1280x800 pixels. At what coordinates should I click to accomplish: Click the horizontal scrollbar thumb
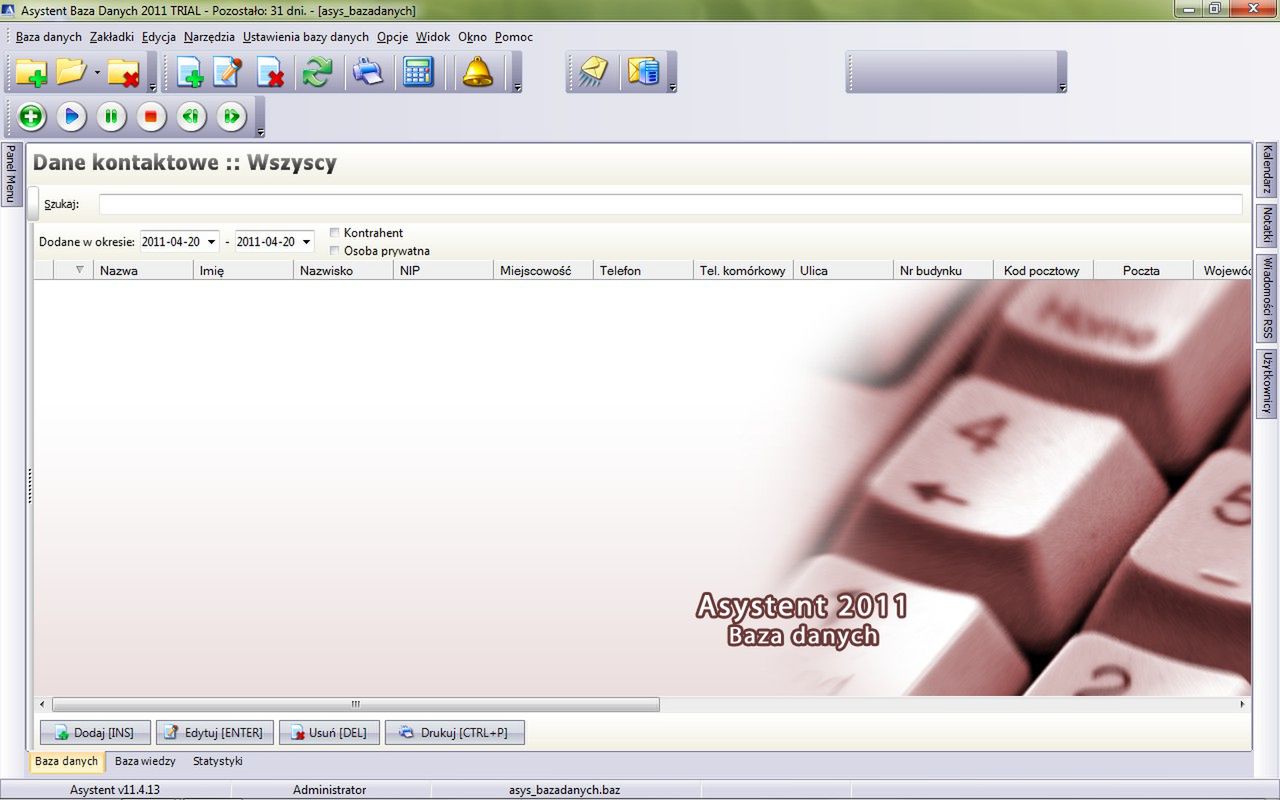356,704
